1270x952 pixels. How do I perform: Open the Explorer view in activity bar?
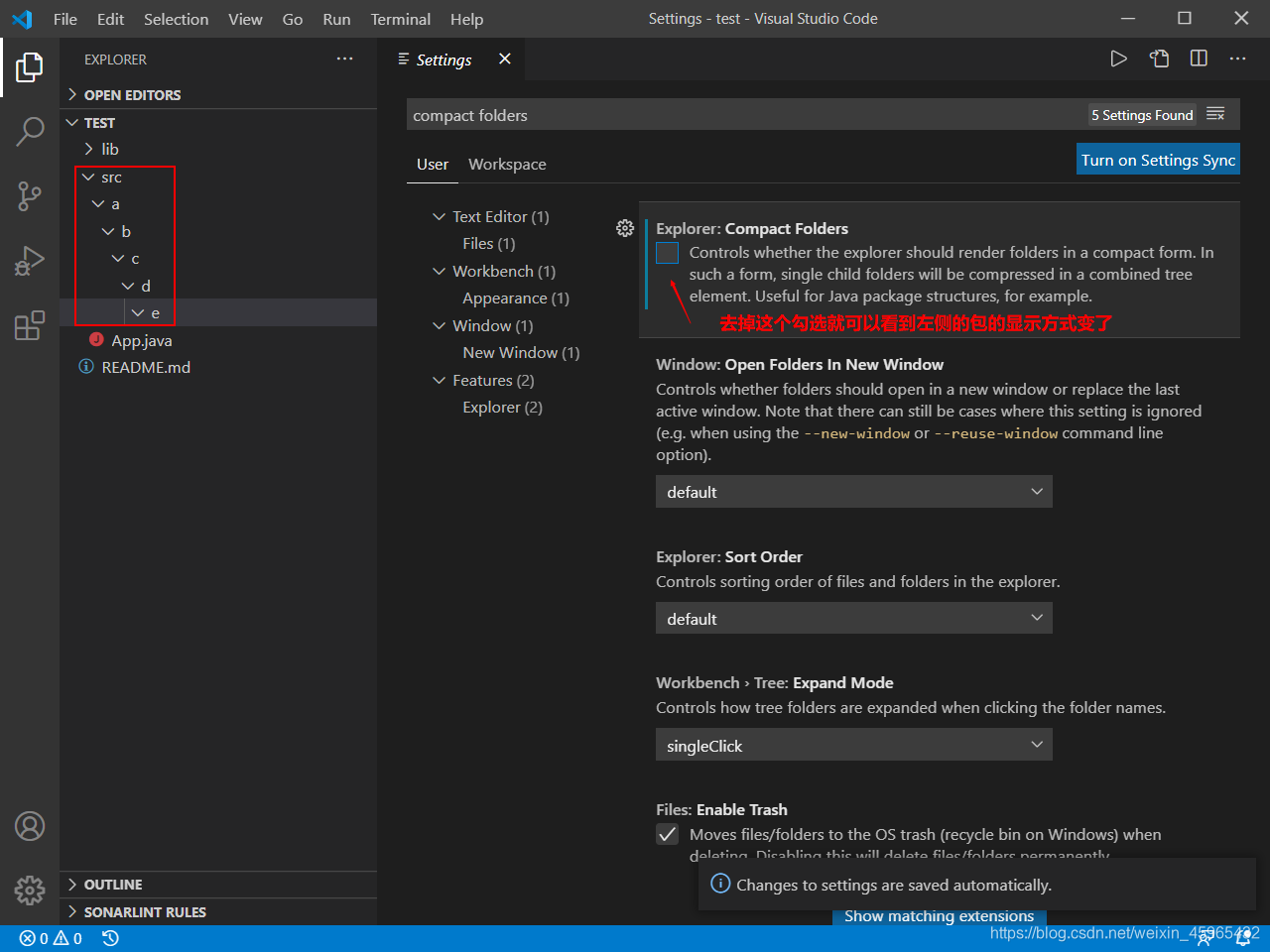[x=30, y=67]
